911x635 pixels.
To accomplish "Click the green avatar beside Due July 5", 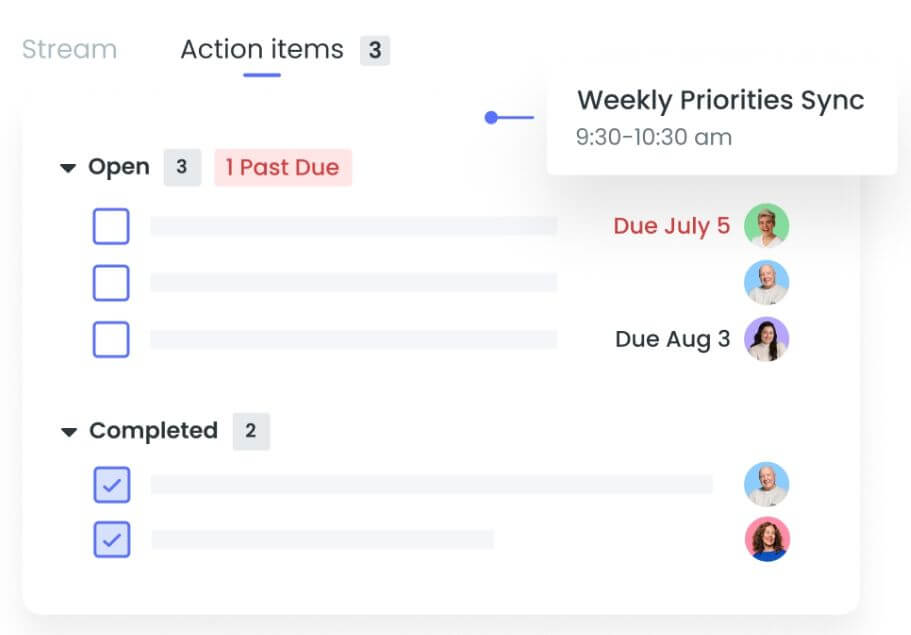I will pos(766,225).
